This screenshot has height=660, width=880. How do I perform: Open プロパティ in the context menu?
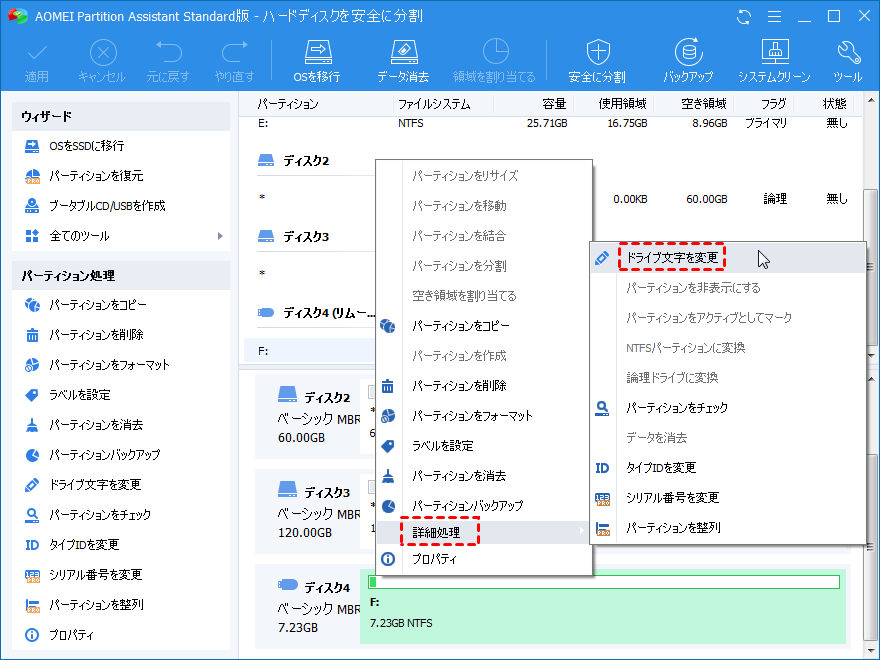click(484, 560)
